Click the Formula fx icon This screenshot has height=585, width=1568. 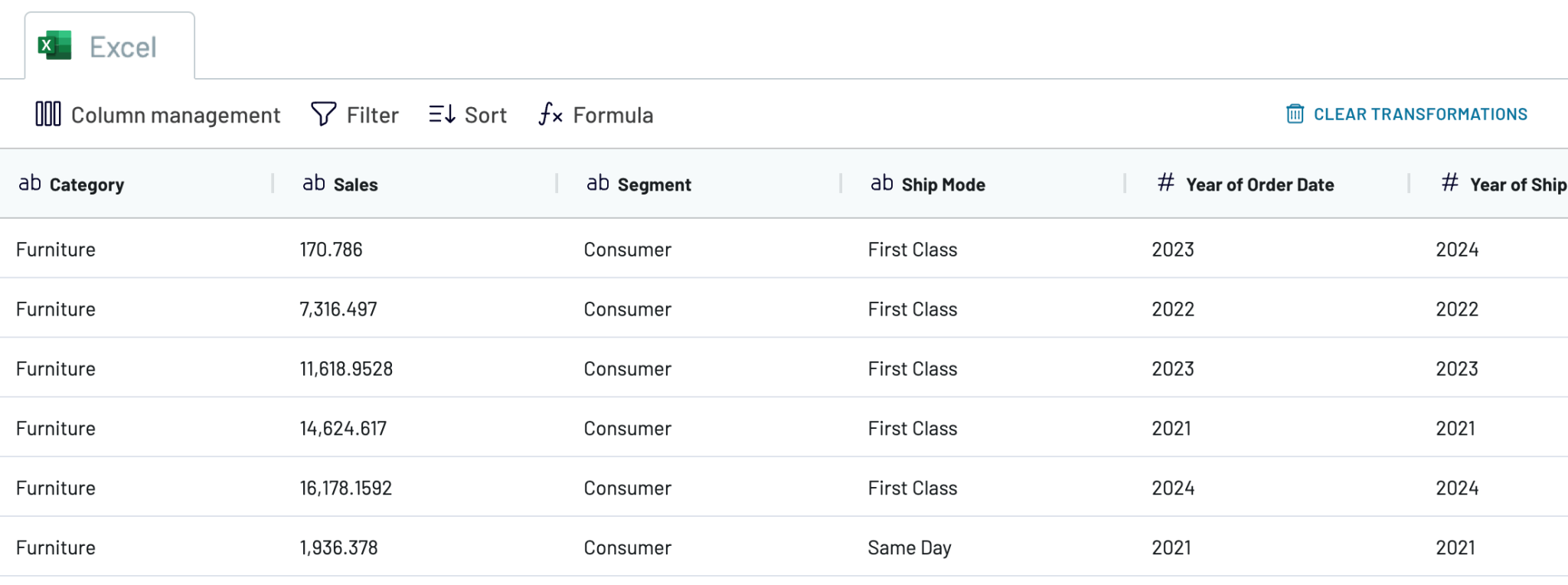pos(550,115)
